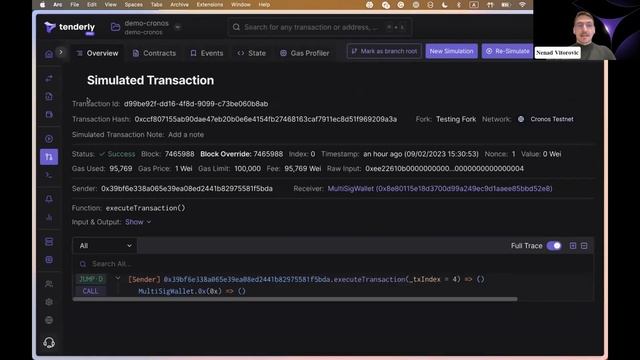The width and height of the screenshot is (640, 360).
Task: Click the battery icon in menu bar
Action: point(505,5)
